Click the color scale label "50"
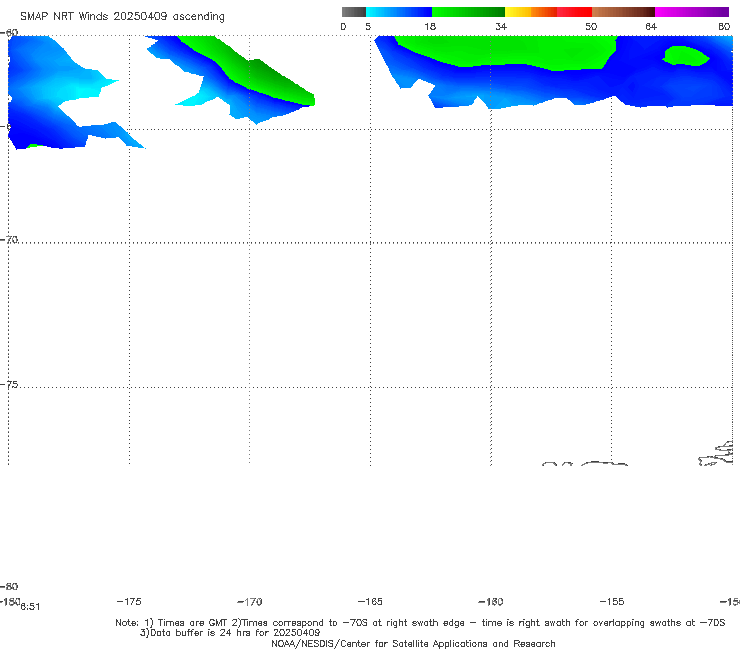The height and width of the screenshot is (650, 740). click(591, 26)
